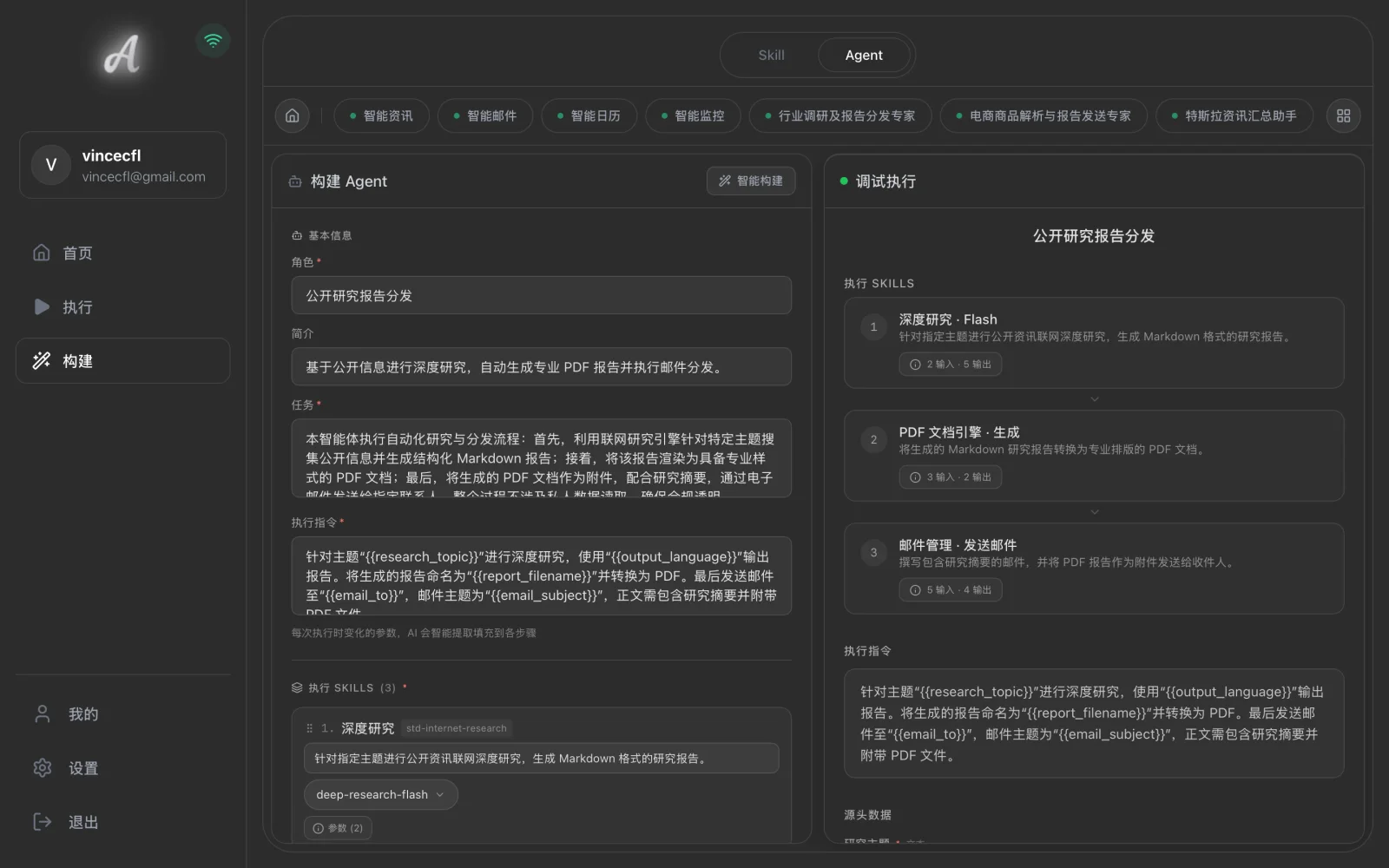Switch to the Skill tab
The height and width of the screenshot is (868, 1389).
point(771,55)
